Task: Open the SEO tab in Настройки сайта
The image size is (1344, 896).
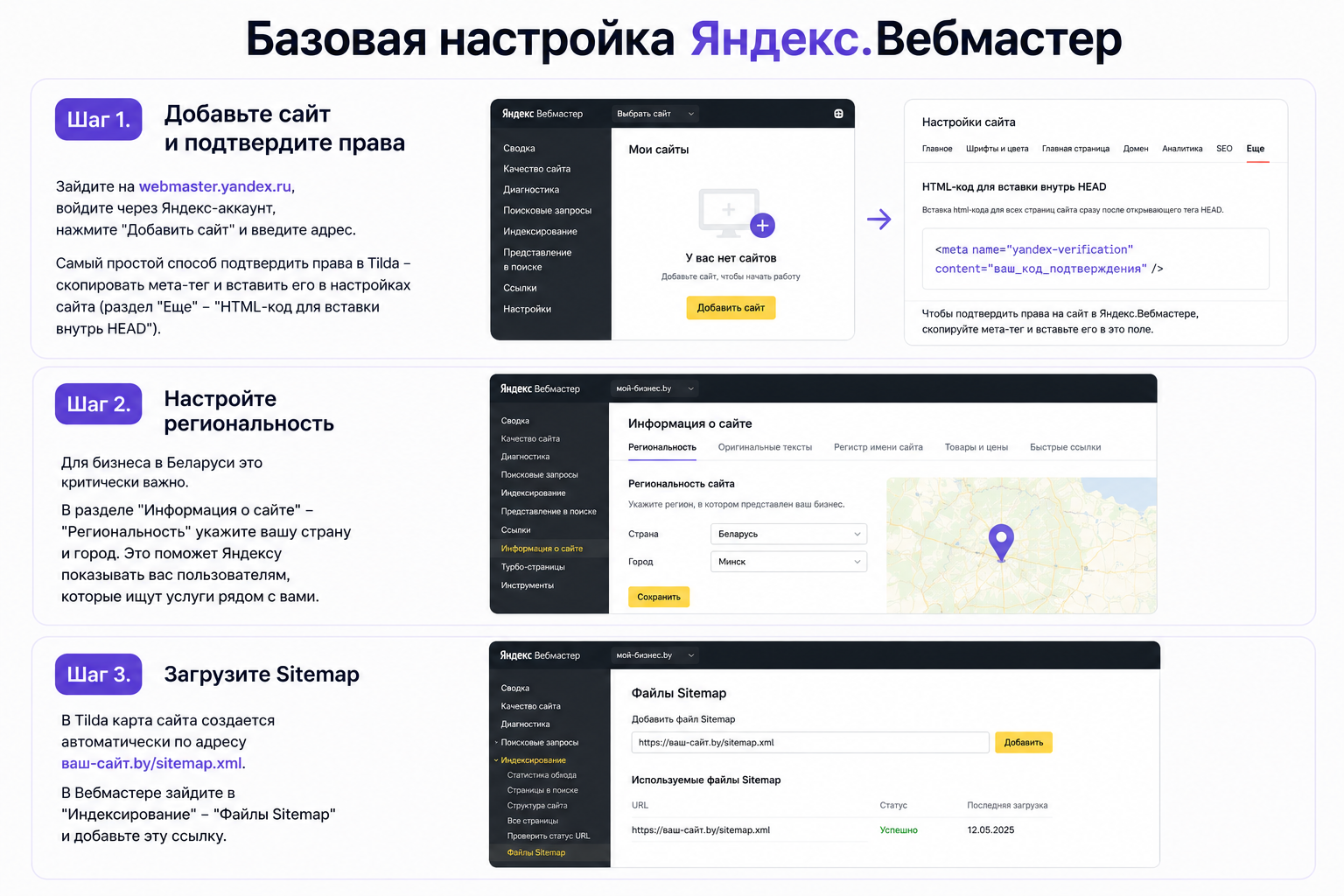Action: pos(1224,149)
